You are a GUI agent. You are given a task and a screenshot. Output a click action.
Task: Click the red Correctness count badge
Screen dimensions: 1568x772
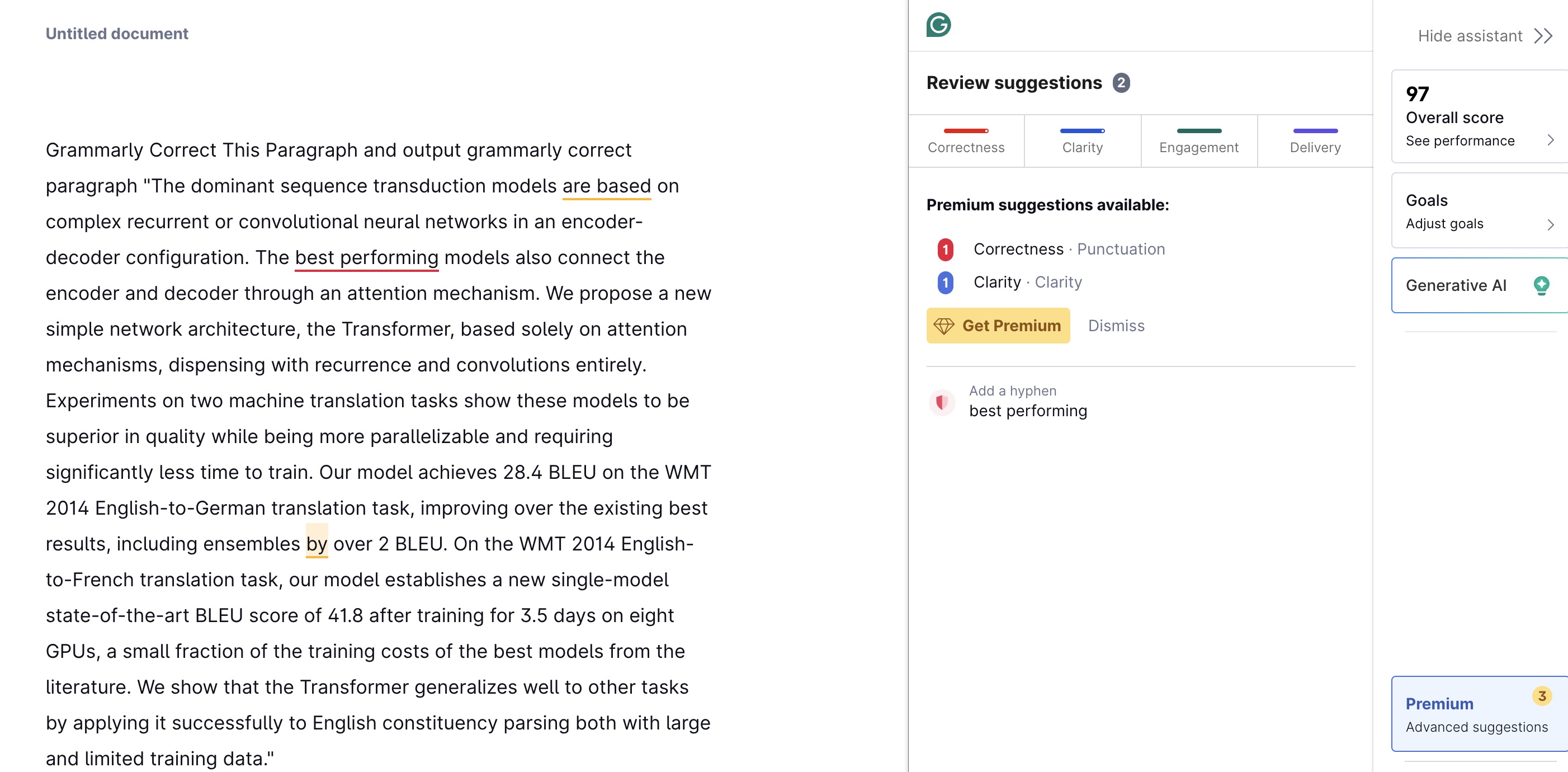(x=945, y=249)
